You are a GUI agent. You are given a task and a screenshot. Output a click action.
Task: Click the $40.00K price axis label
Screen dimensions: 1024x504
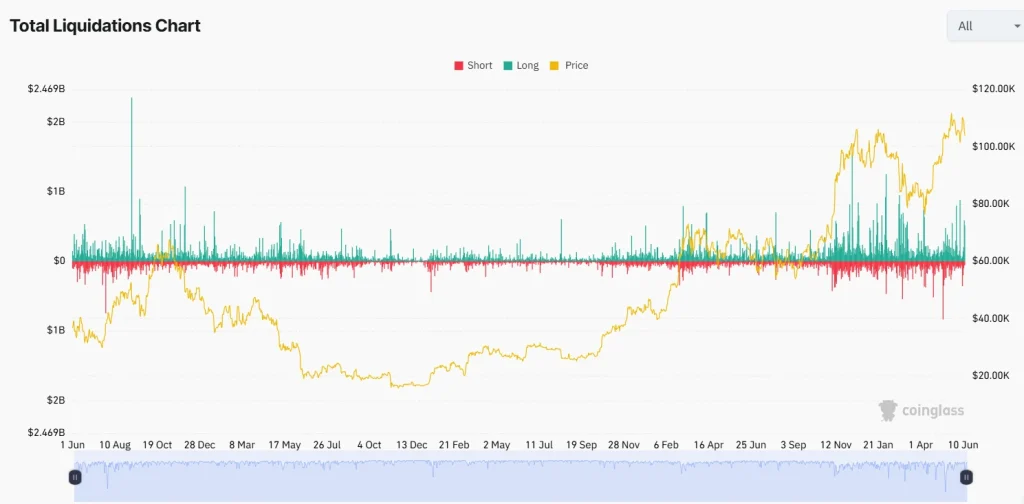(x=991, y=319)
